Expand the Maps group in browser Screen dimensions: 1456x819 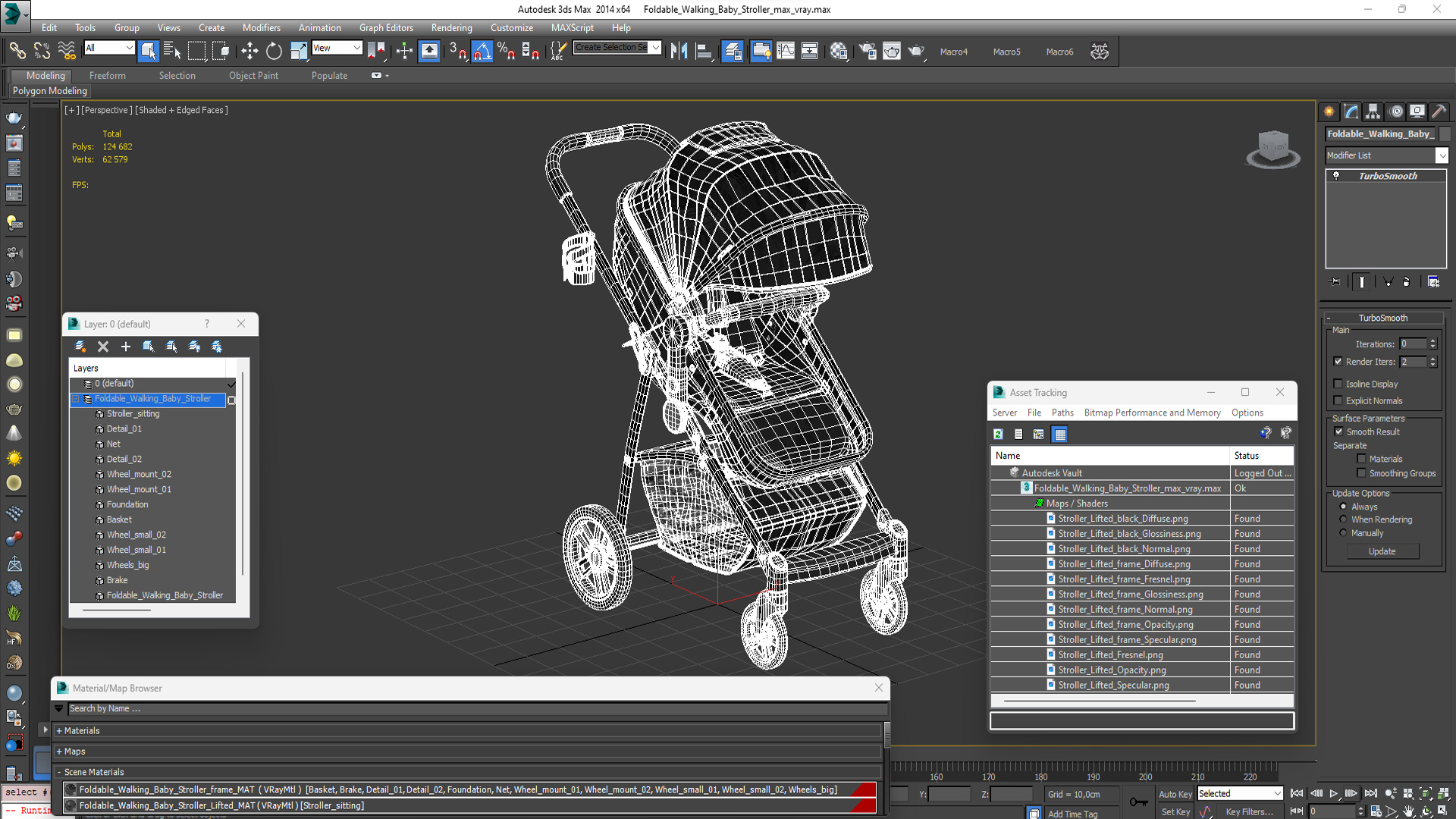[x=59, y=752]
